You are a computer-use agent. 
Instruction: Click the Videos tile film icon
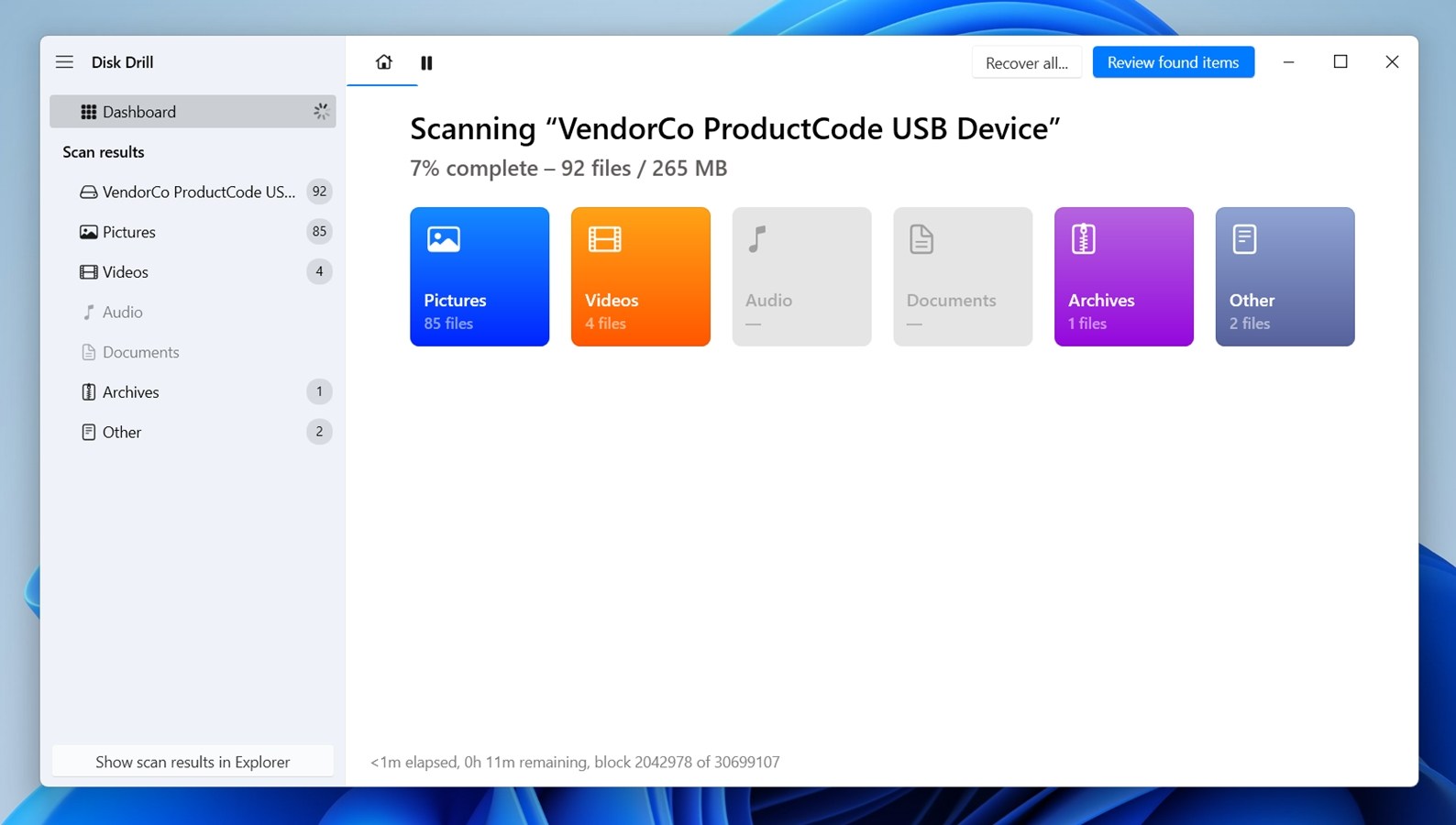(x=605, y=239)
